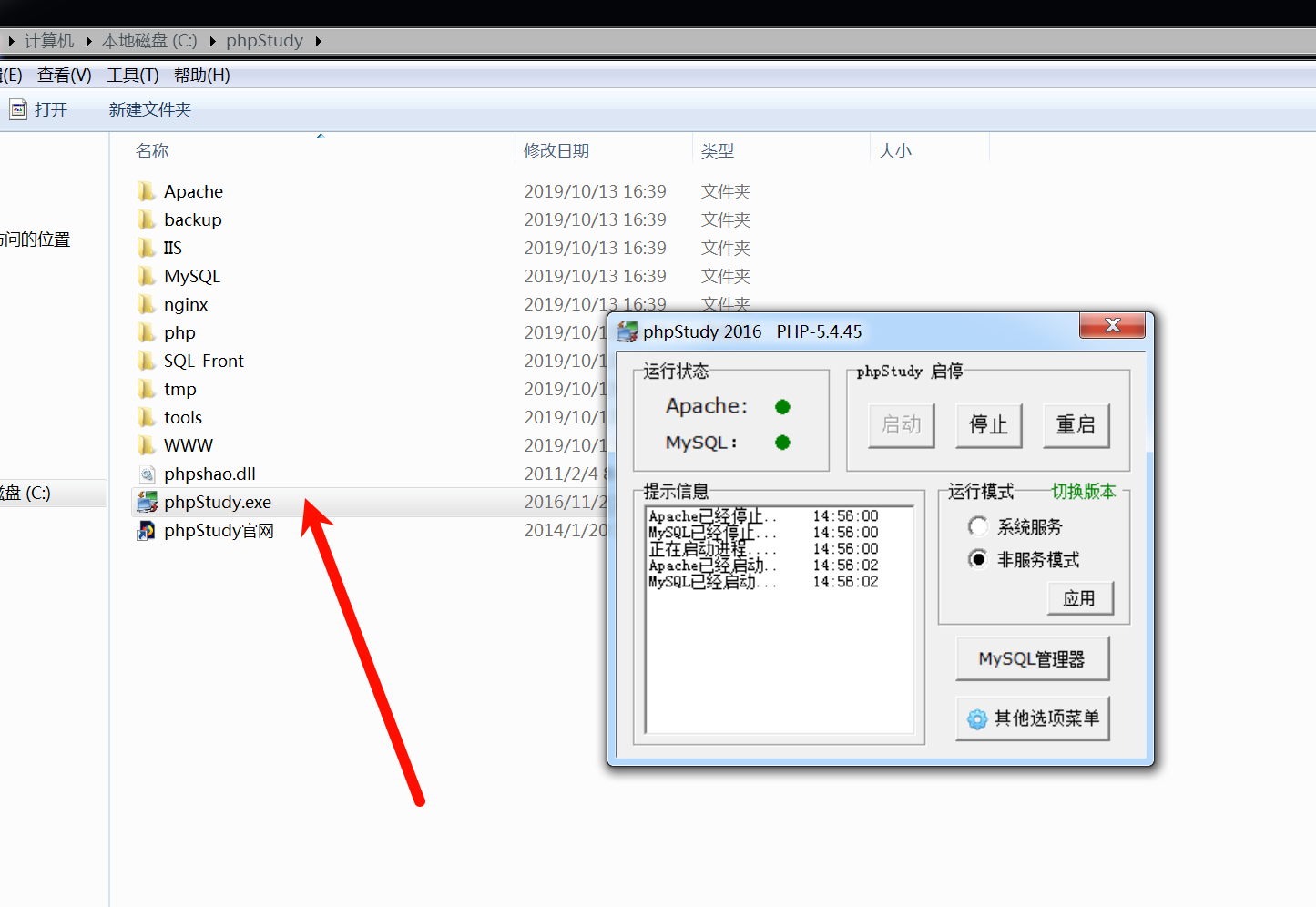Click the 应用 button

(1080, 598)
